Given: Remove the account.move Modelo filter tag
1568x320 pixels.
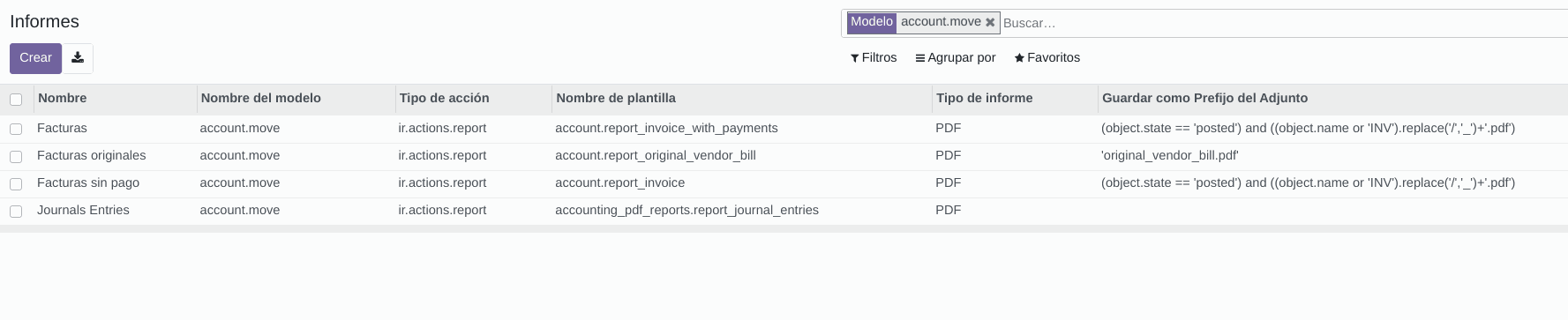Looking at the screenshot, I should coord(990,22).
